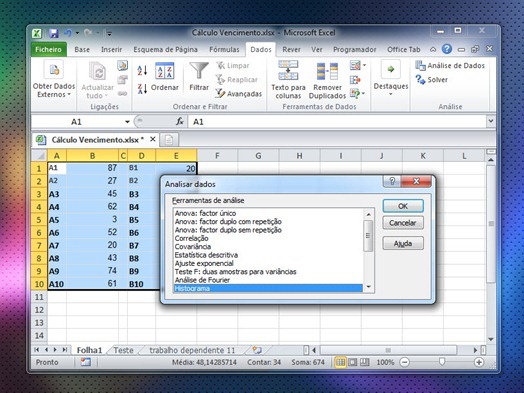524x393 pixels.
Task: Switch to Page Layout view icon
Action: 353,362
